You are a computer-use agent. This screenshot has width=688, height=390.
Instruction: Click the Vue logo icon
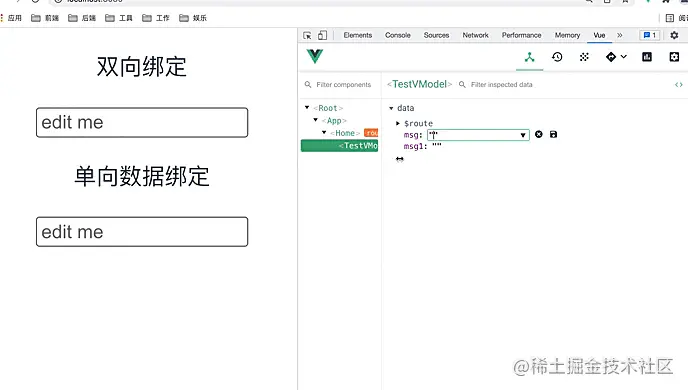click(x=315, y=56)
